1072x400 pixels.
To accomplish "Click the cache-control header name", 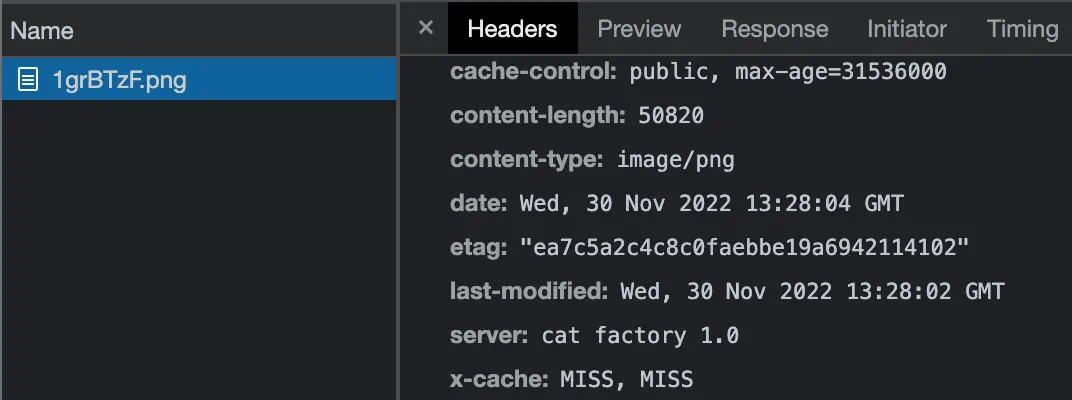I will pyautogui.click(x=535, y=72).
